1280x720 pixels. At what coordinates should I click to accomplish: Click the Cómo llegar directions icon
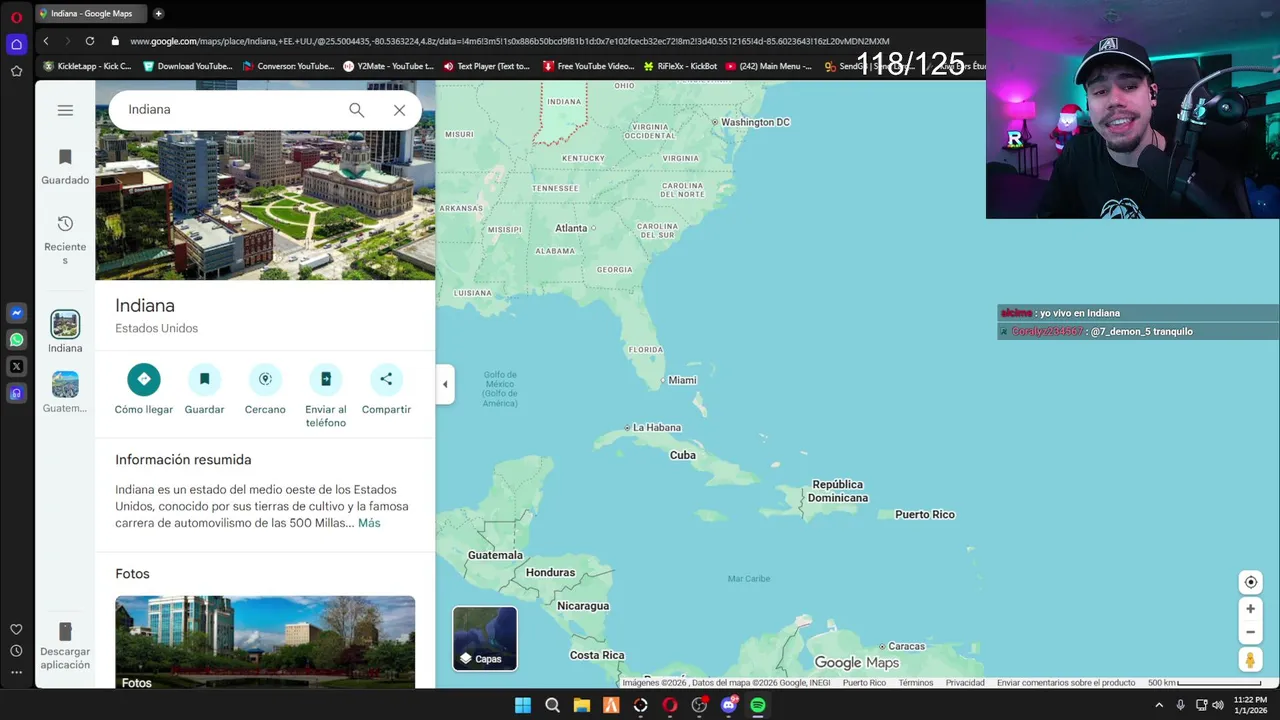144,379
